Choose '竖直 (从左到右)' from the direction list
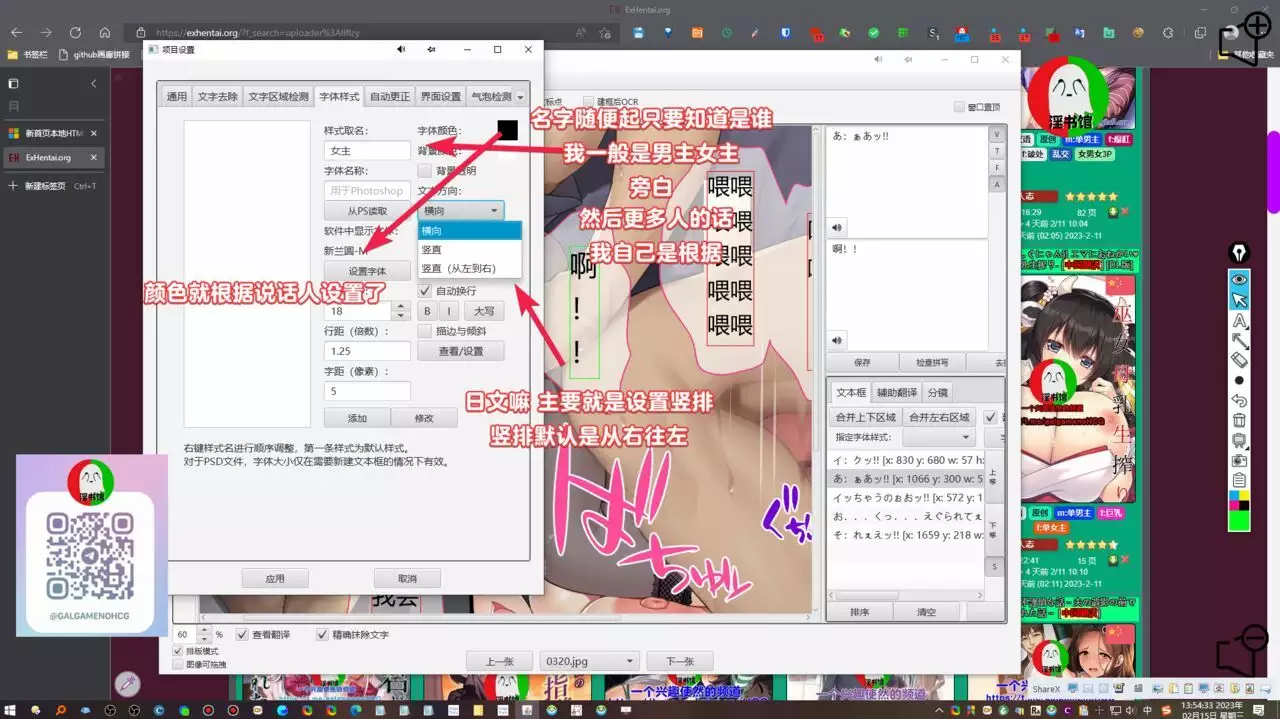Screen dimensions: 1280x719 pyautogui.click(x=470, y=269)
